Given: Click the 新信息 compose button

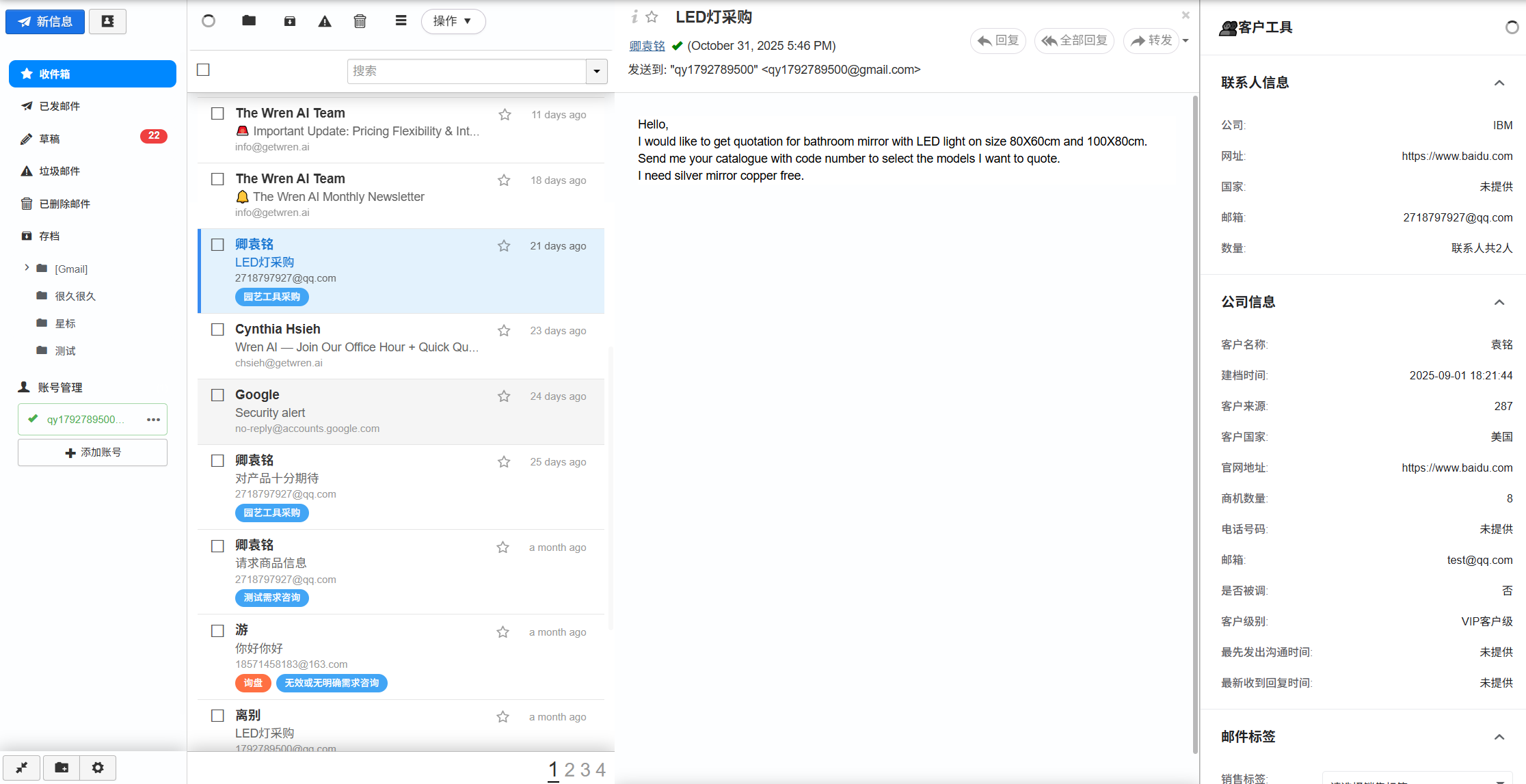Looking at the screenshot, I should tap(45, 21).
